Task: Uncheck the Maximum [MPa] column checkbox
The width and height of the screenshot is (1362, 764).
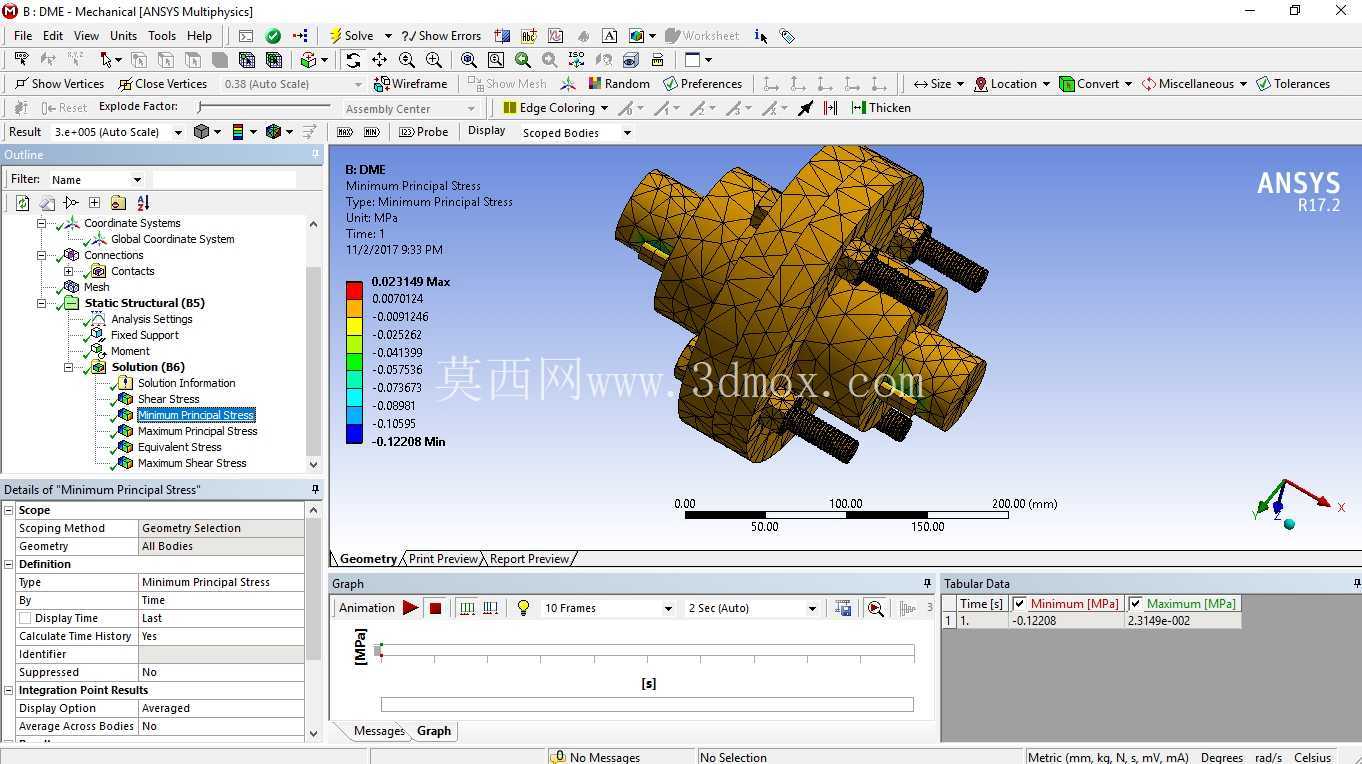Action: tap(1135, 604)
